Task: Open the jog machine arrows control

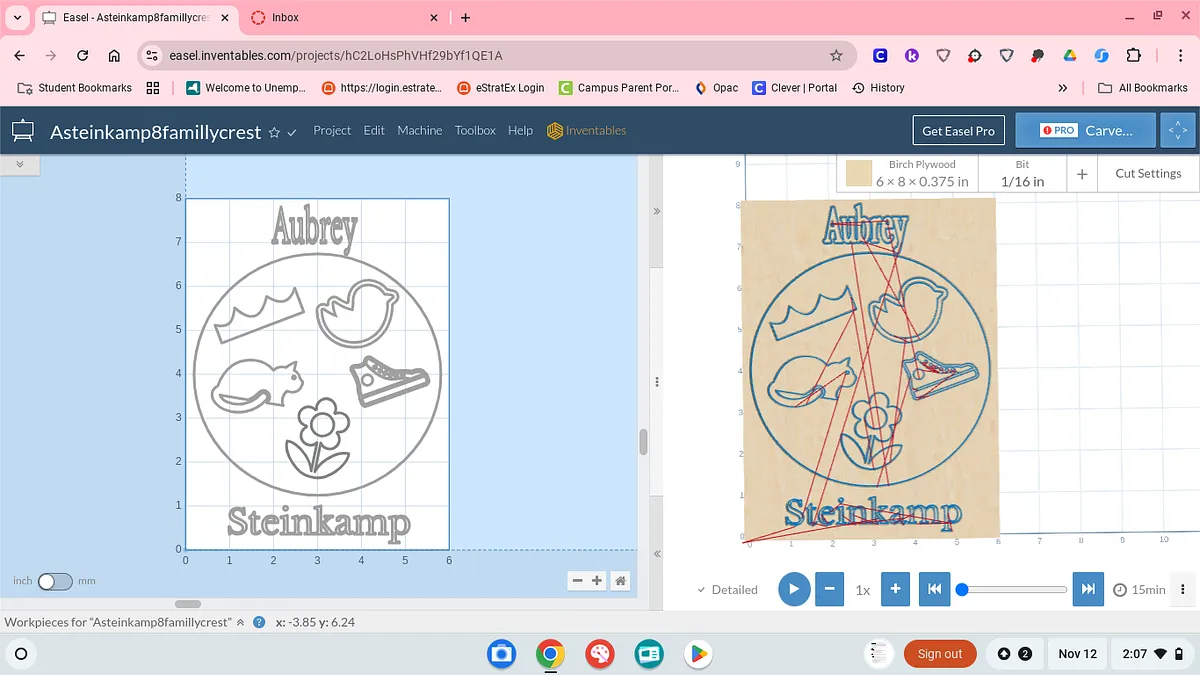Action: click(x=1177, y=131)
